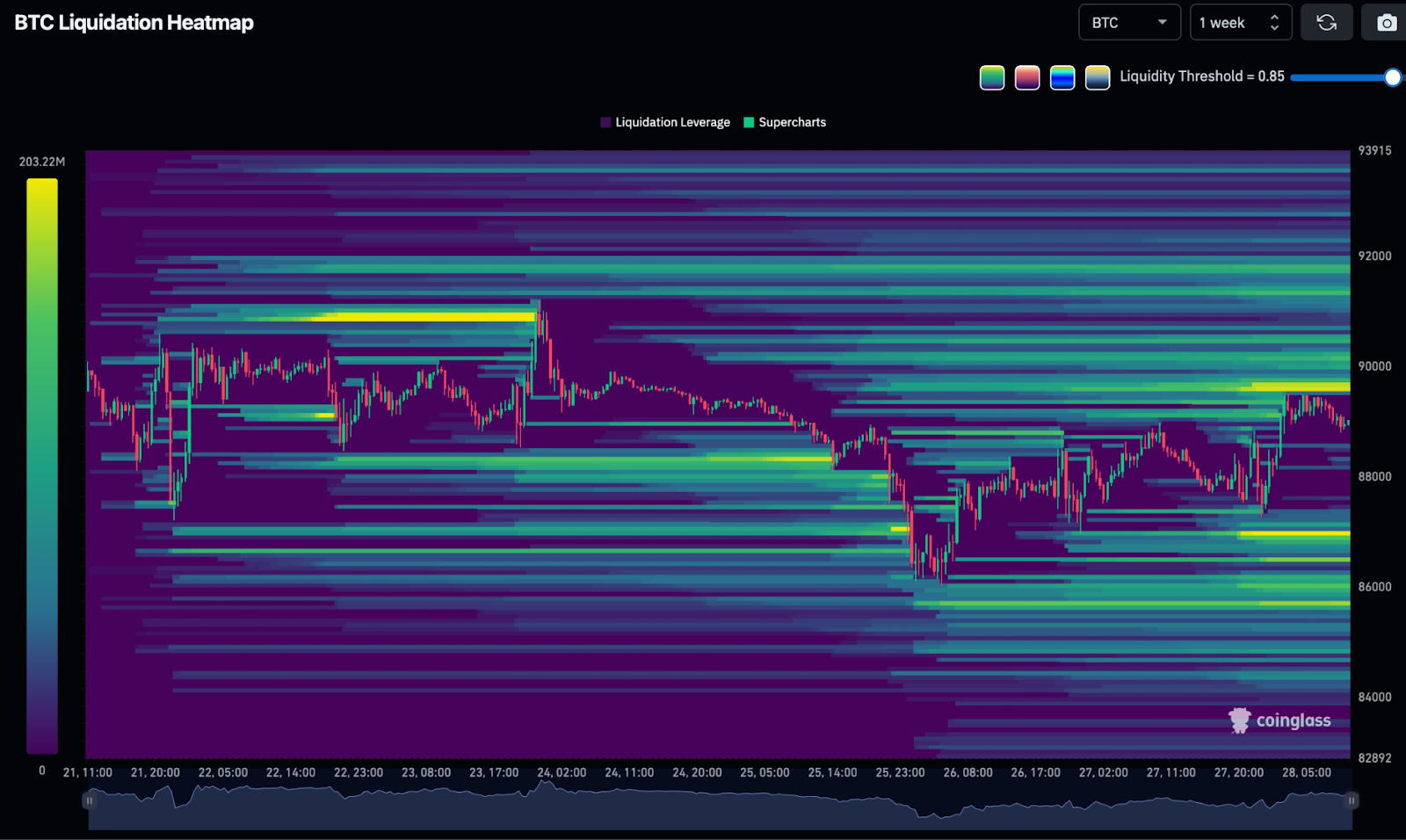Toggle the Supercharts legend series
The width and height of the screenshot is (1406, 840).
(x=785, y=122)
